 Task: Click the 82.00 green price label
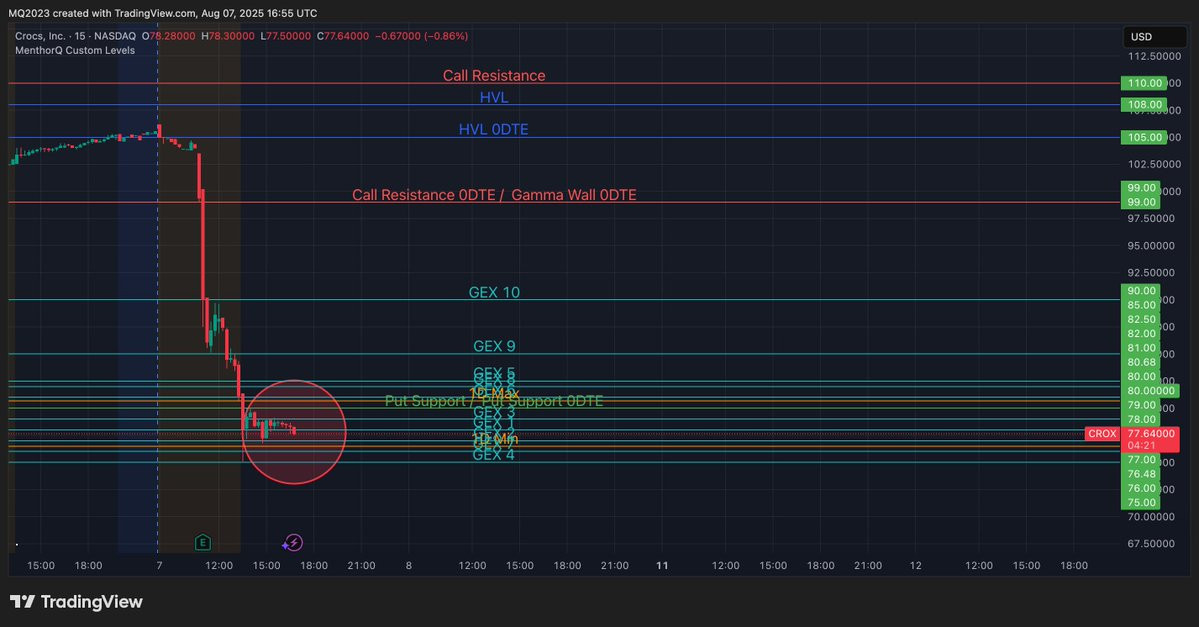tap(1141, 333)
